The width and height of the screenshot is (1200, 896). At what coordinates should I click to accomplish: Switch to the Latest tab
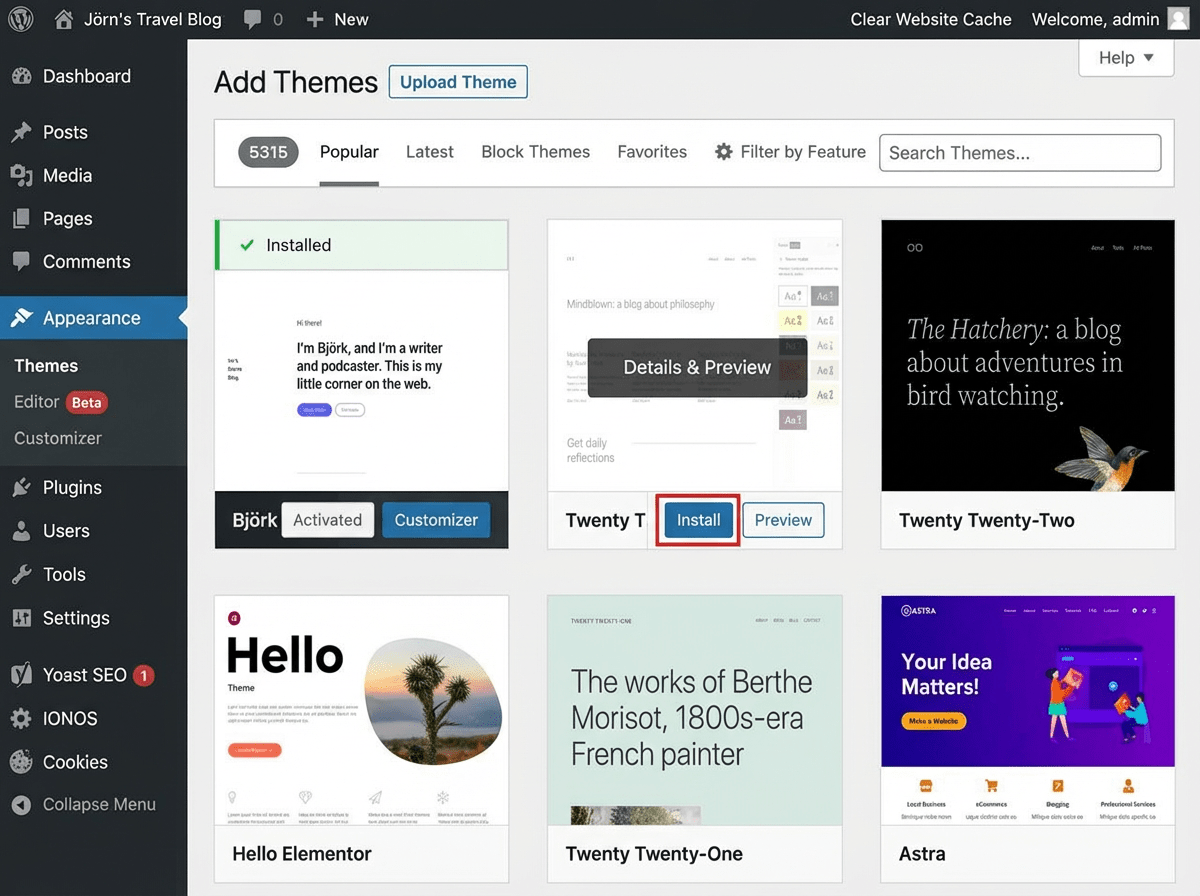coord(430,152)
